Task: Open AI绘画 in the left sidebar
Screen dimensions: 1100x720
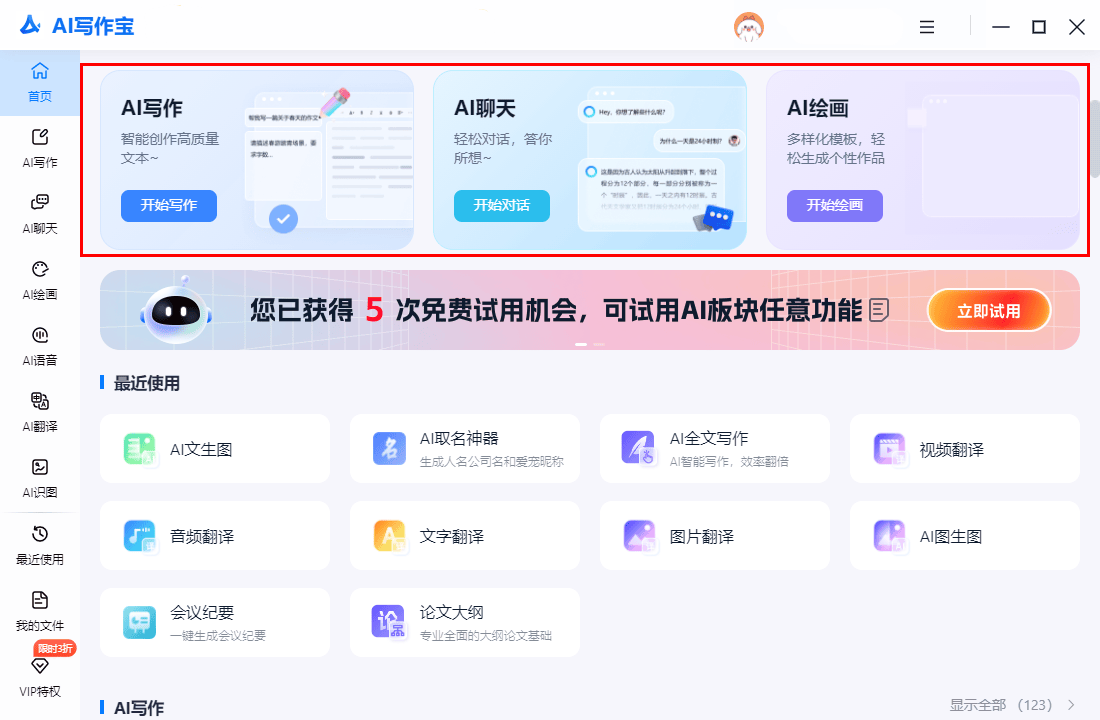Action: pyautogui.click(x=40, y=279)
